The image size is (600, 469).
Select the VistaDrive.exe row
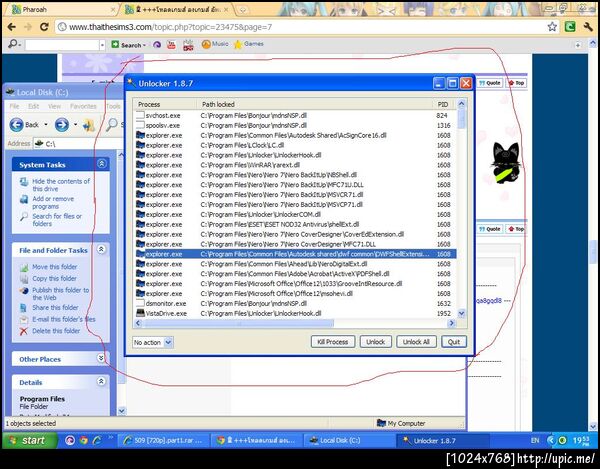pos(295,313)
